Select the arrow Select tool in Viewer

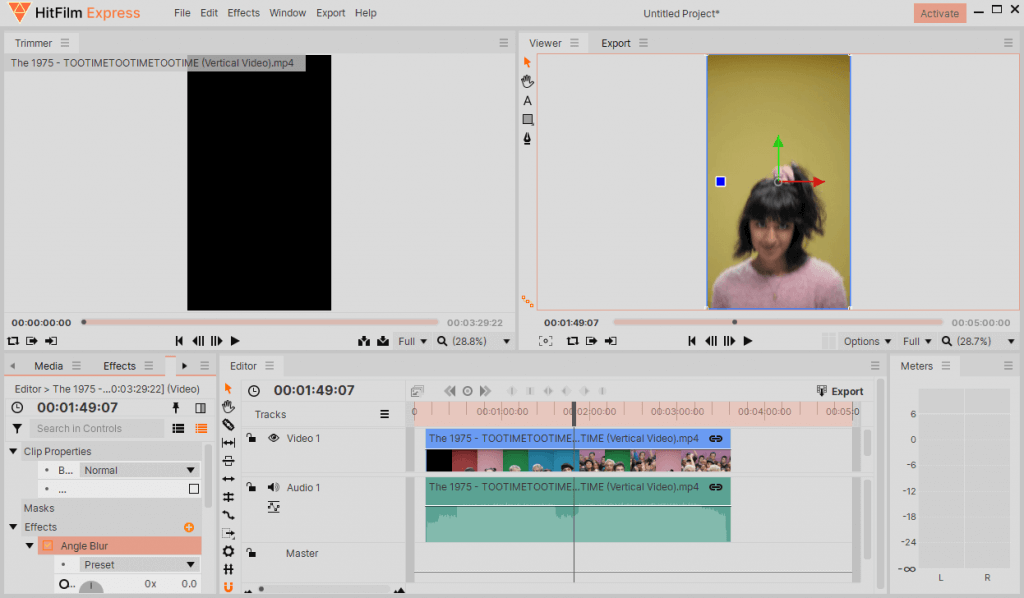click(527, 62)
